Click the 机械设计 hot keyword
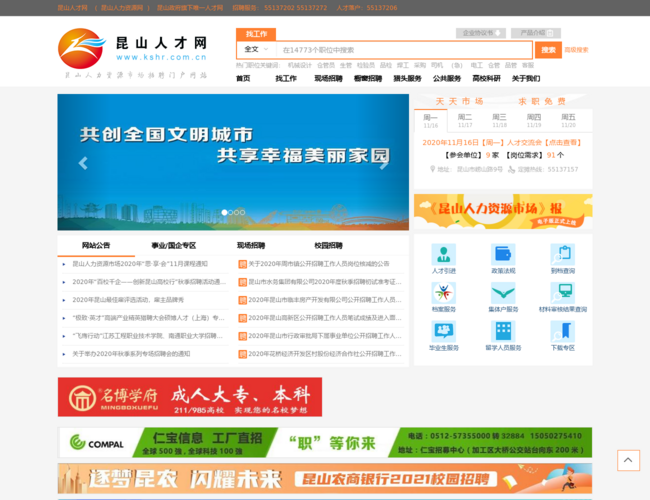 pyautogui.click(x=299, y=65)
